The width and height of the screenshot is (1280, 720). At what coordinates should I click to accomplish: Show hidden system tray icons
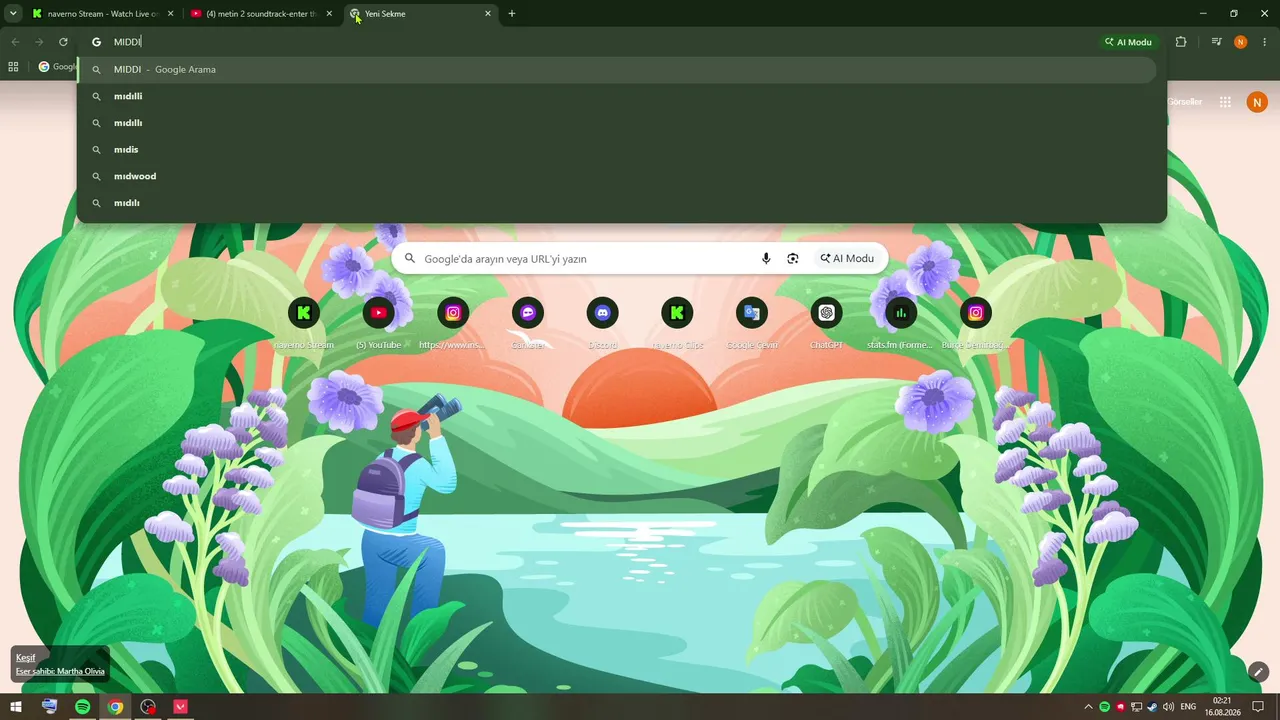coord(1088,707)
